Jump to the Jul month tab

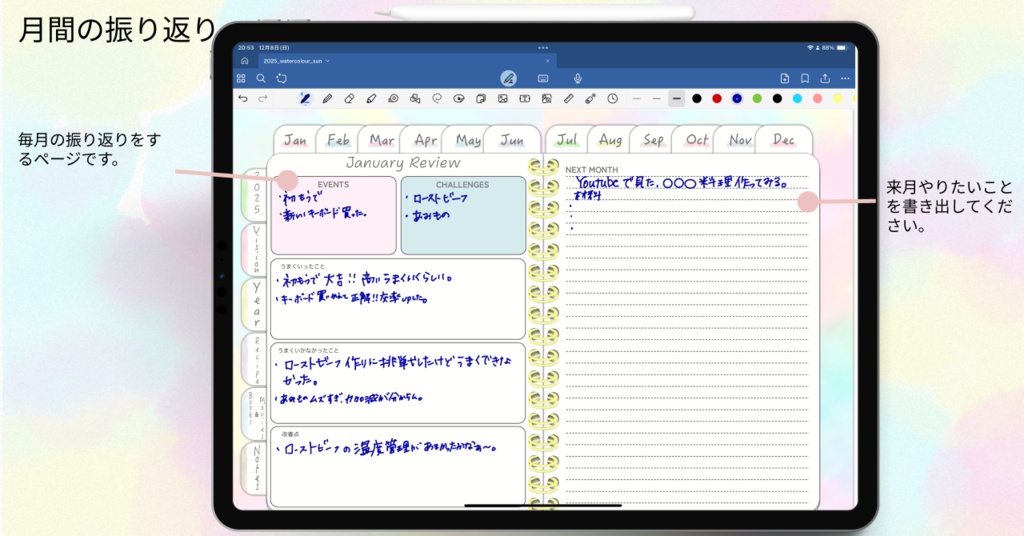[x=567, y=140]
